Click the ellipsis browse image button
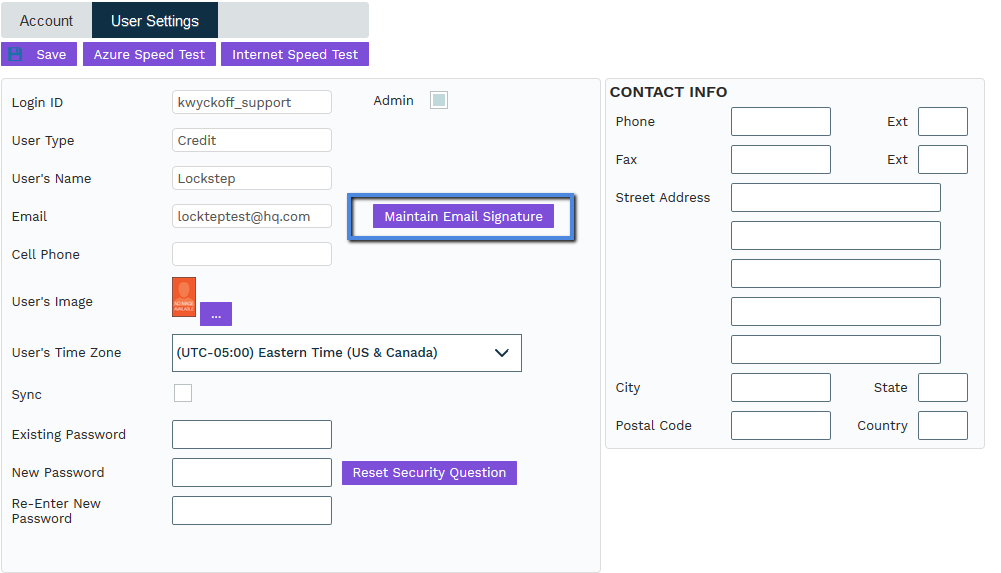 coord(216,314)
